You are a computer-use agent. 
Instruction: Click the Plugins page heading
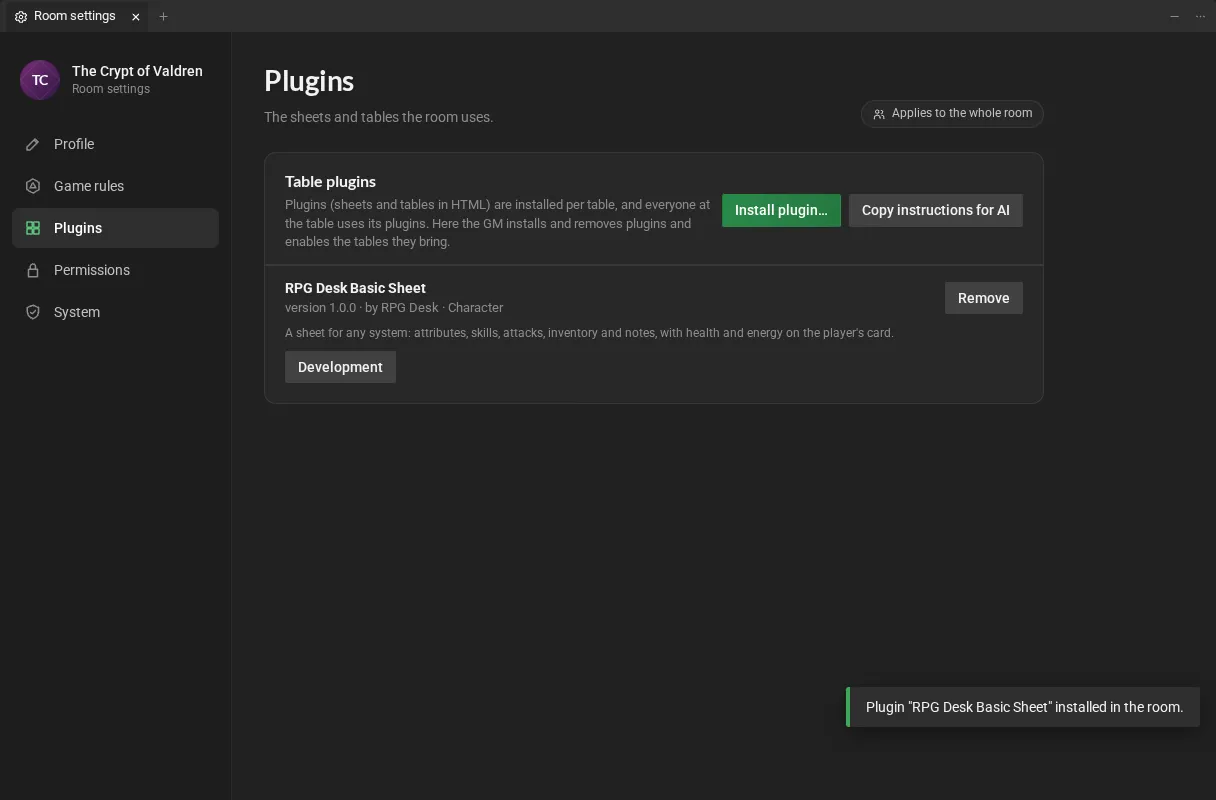tap(309, 81)
